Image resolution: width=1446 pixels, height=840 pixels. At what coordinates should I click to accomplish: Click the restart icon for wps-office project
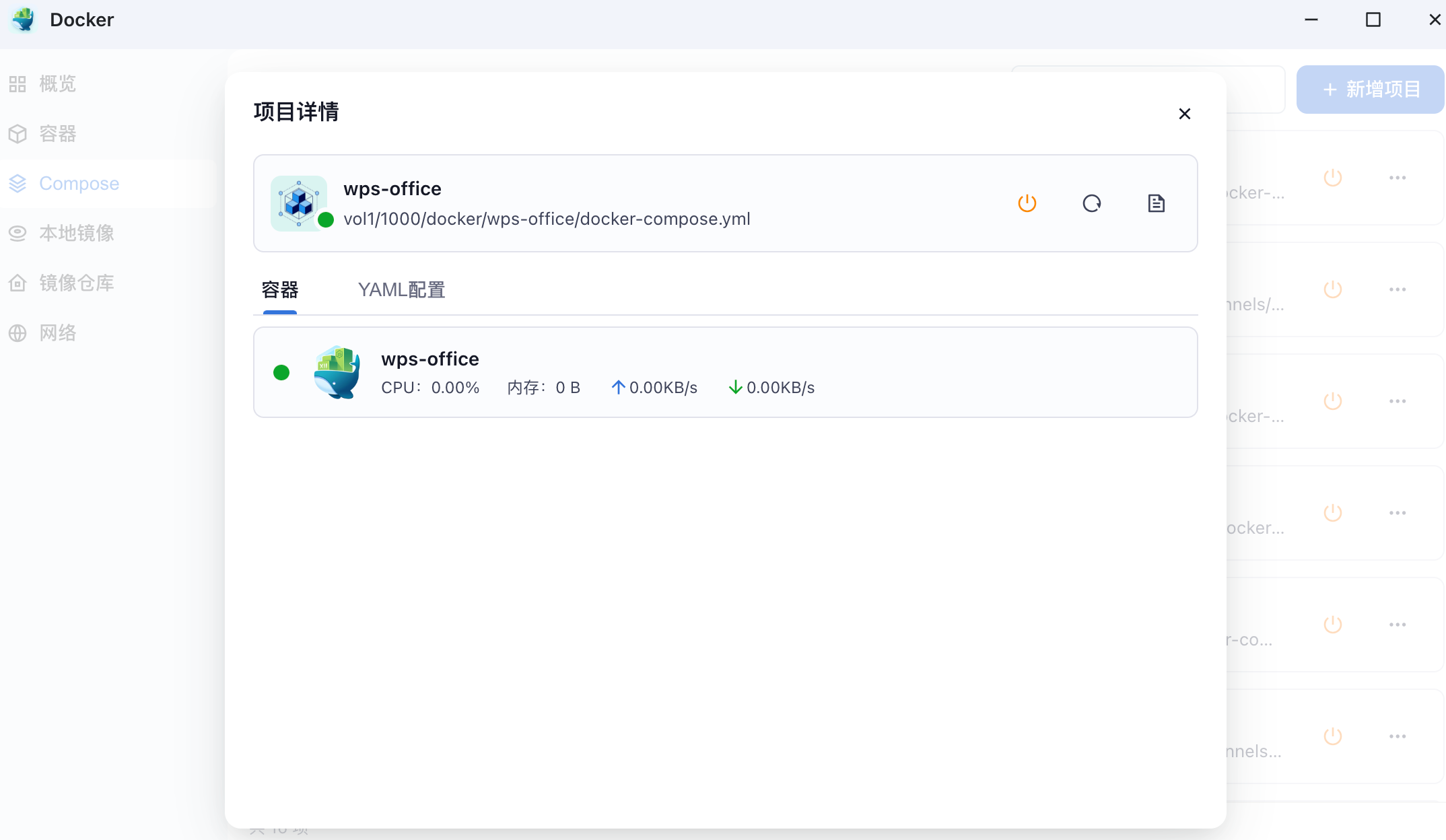1091,203
